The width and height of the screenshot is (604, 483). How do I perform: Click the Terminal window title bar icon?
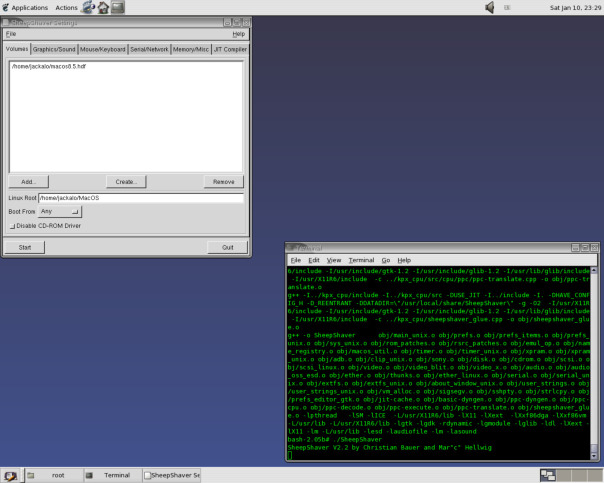pyautogui.click(x=291, y=248)
